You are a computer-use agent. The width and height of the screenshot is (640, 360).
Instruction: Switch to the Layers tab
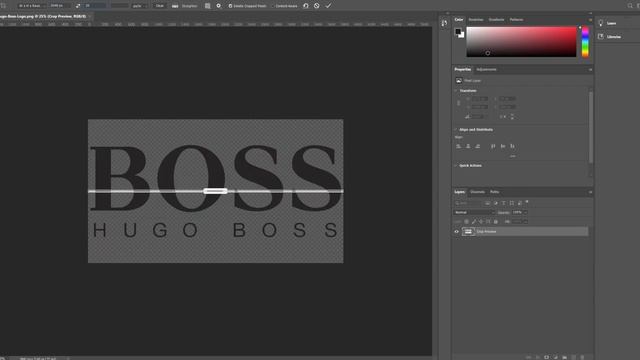pyautogui.click(x=460, y=192)
